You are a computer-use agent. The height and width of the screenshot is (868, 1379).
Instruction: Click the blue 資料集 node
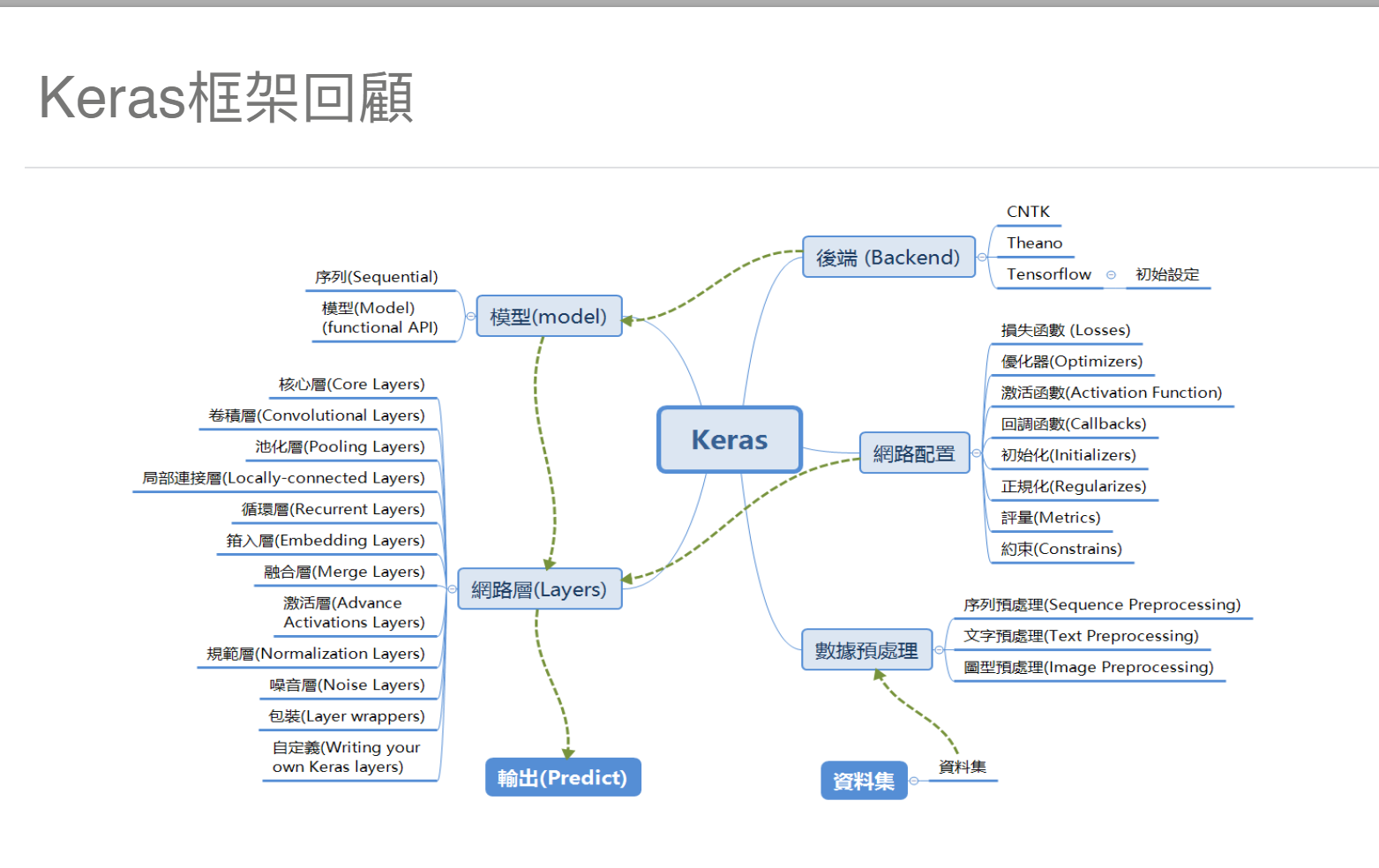click(864, 781)
